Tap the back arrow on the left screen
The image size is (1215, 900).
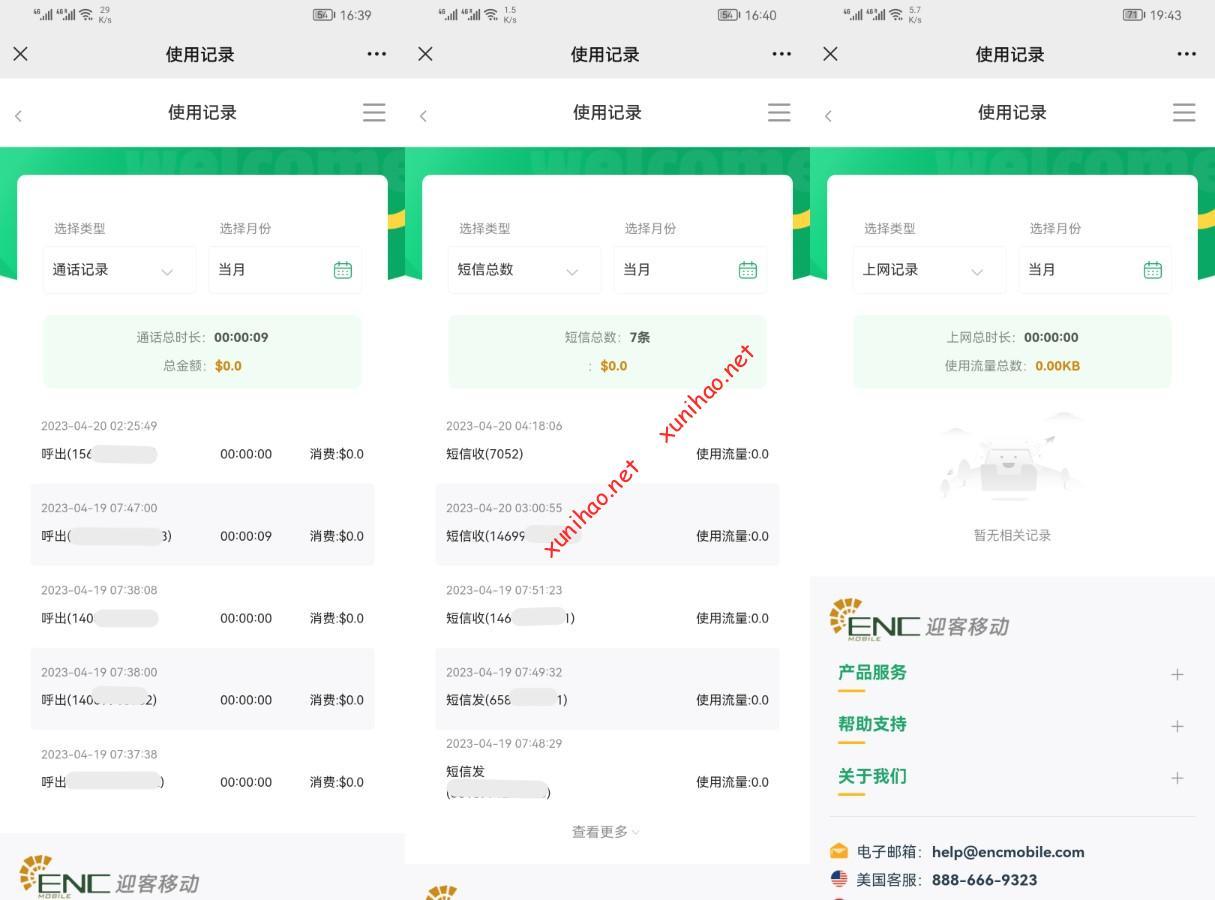point(18,116)
